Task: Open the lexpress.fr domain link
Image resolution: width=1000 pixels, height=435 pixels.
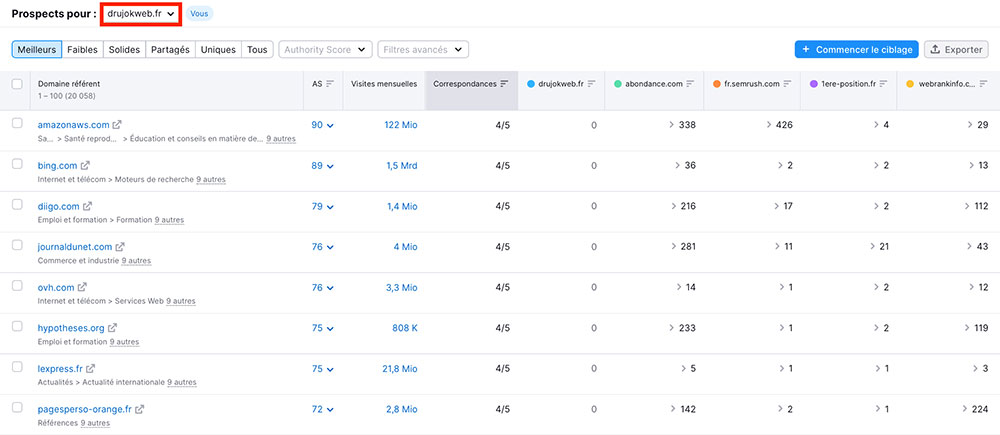Action: pyautogui.click(x=60, y=369)
